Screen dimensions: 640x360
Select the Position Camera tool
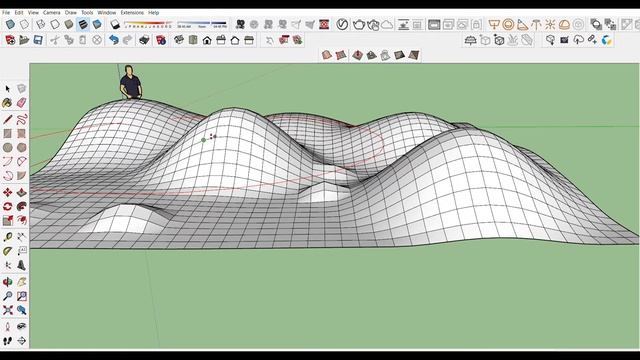coord(7,327)
